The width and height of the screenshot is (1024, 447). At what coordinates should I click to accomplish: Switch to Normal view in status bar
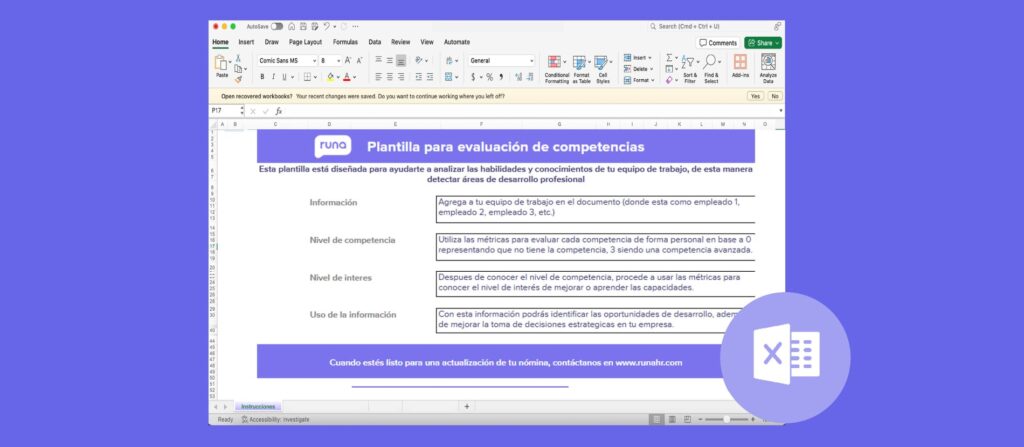pos(656,419)
